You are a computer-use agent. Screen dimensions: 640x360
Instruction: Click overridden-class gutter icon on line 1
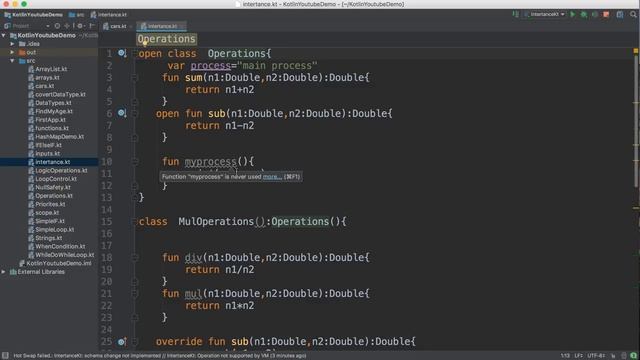[122, 53]
